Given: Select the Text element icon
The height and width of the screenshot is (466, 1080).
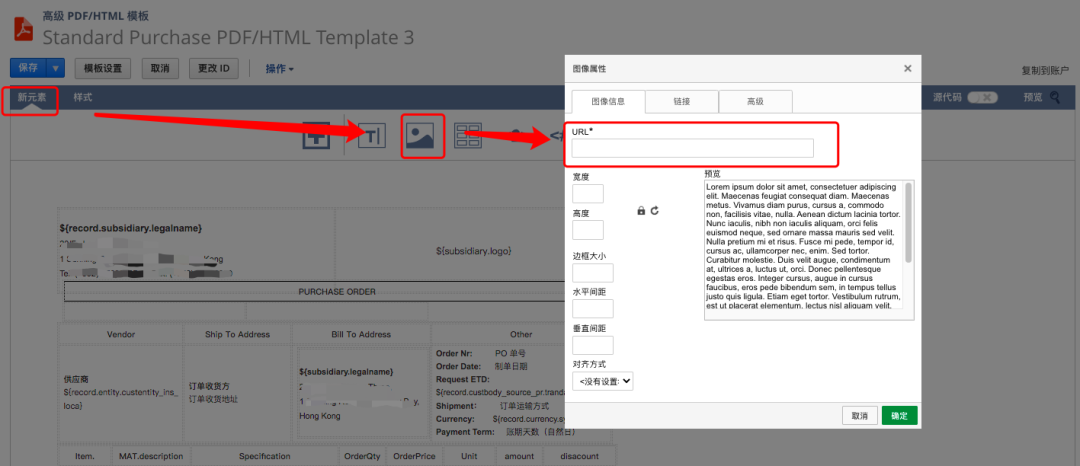Looking at the screenshot, I should pyautogui.click(x=373, y=136).
